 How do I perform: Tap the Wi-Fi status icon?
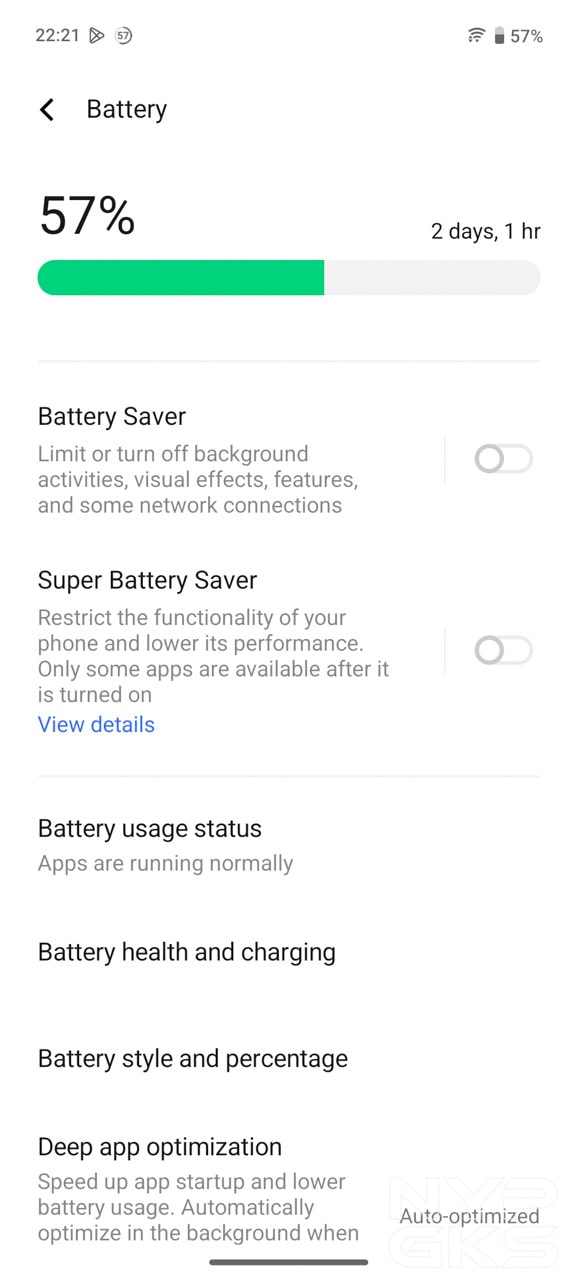tap(477, 34)
